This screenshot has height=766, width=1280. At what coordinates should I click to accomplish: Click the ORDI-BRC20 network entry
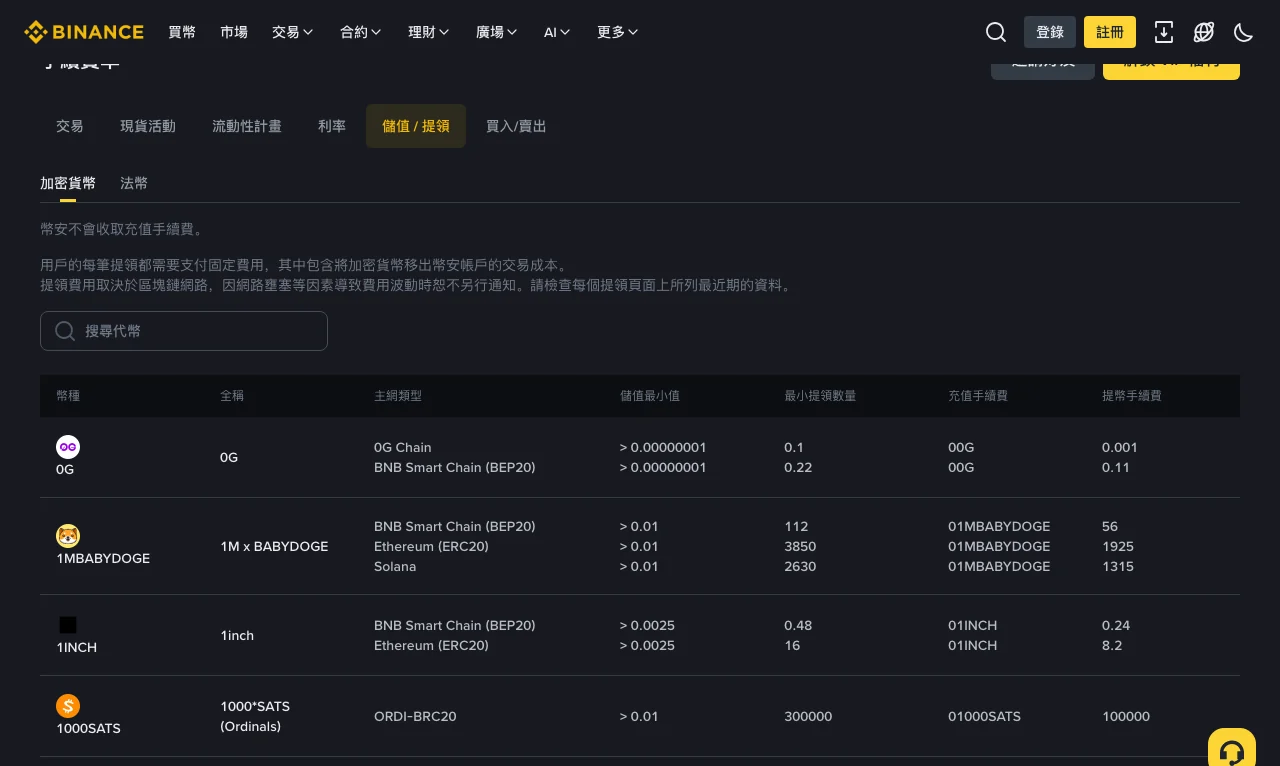point(415,716)
